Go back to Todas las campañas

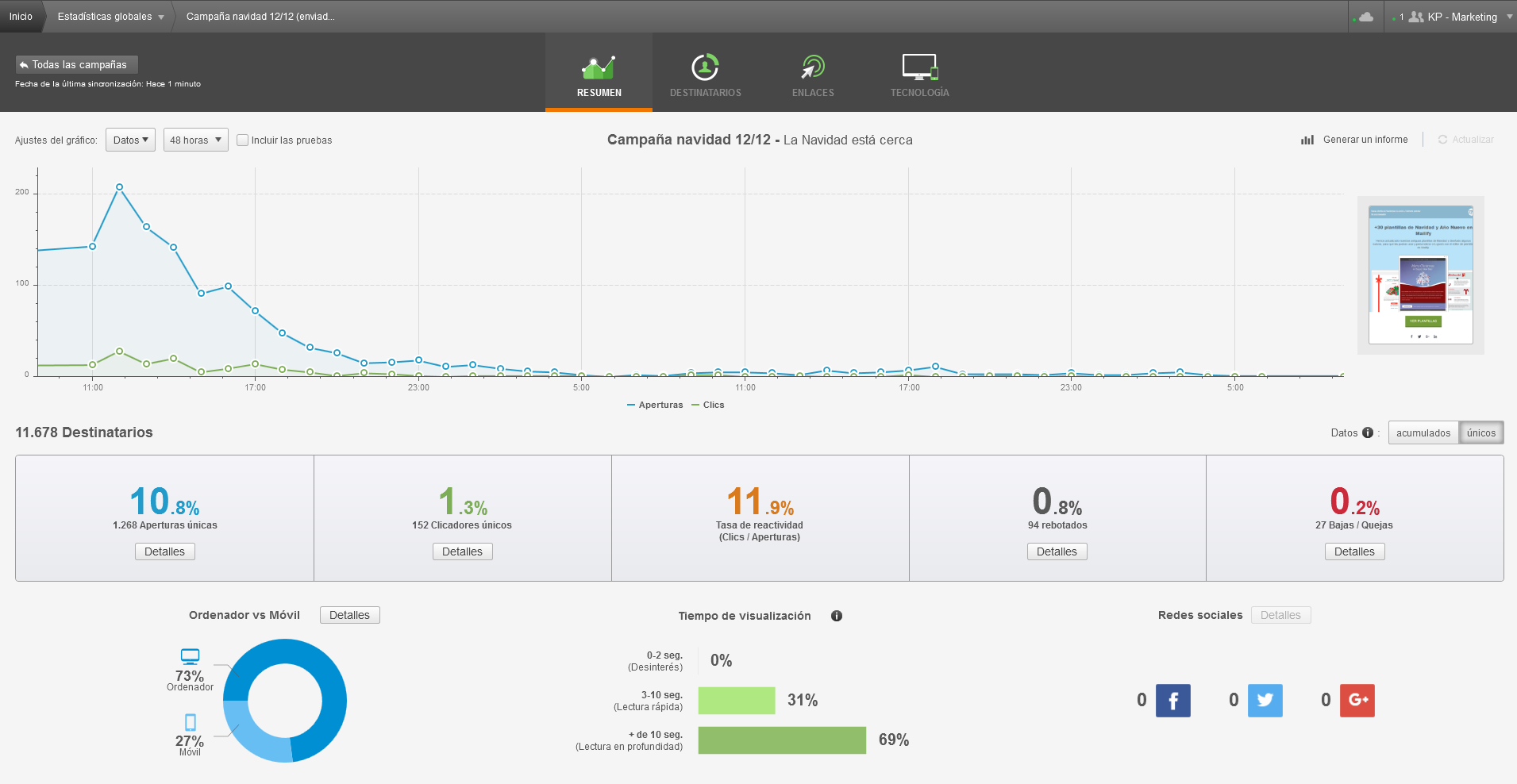tap(76, 64)
